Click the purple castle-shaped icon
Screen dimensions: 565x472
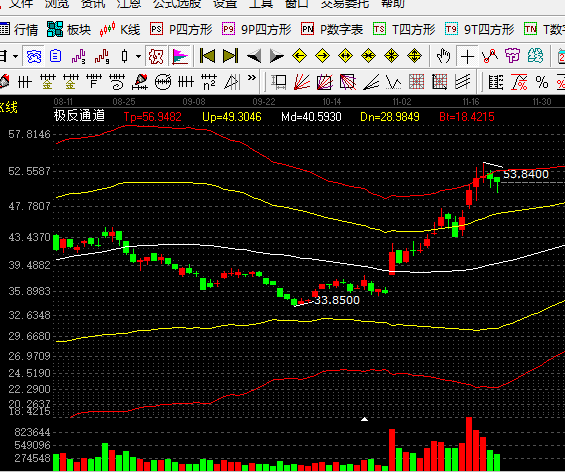click(512, 56)
